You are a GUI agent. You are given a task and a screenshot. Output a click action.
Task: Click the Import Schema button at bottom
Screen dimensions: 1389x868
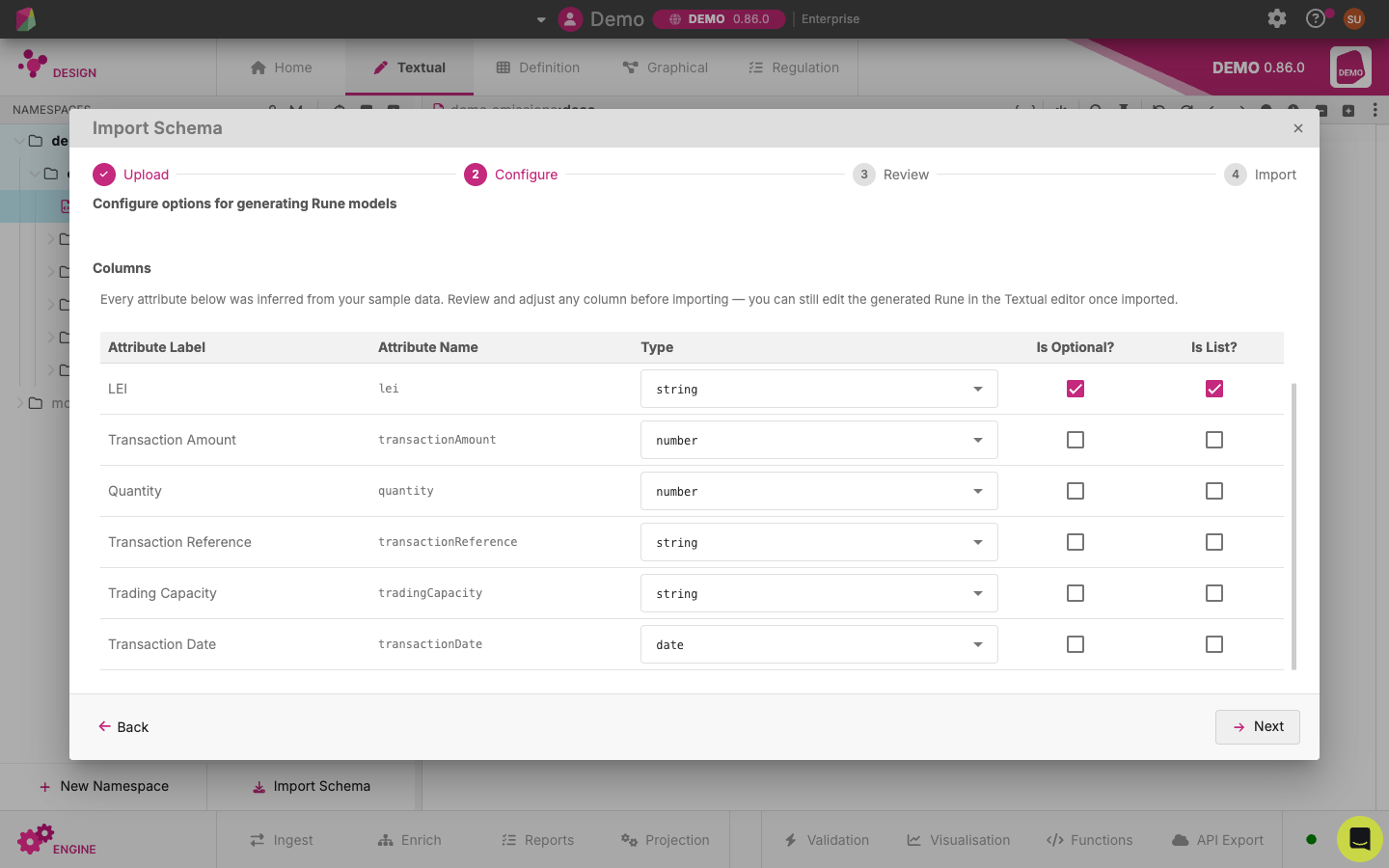[312, 786]
